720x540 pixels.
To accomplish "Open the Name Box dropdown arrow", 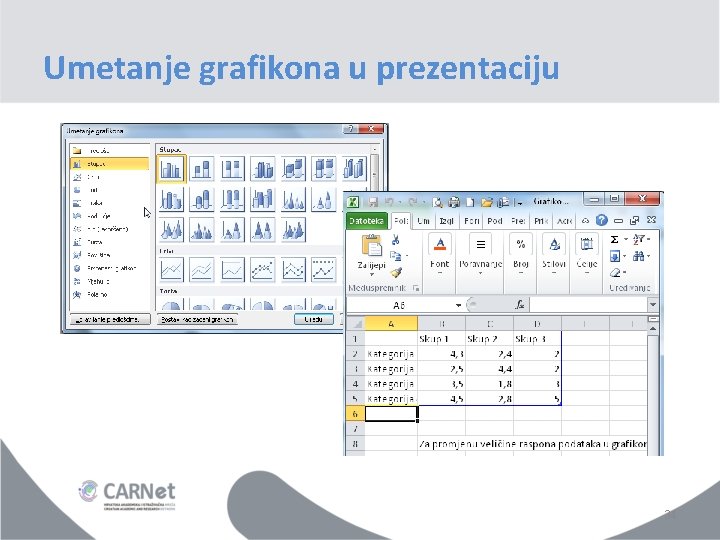I will [458, 305].
